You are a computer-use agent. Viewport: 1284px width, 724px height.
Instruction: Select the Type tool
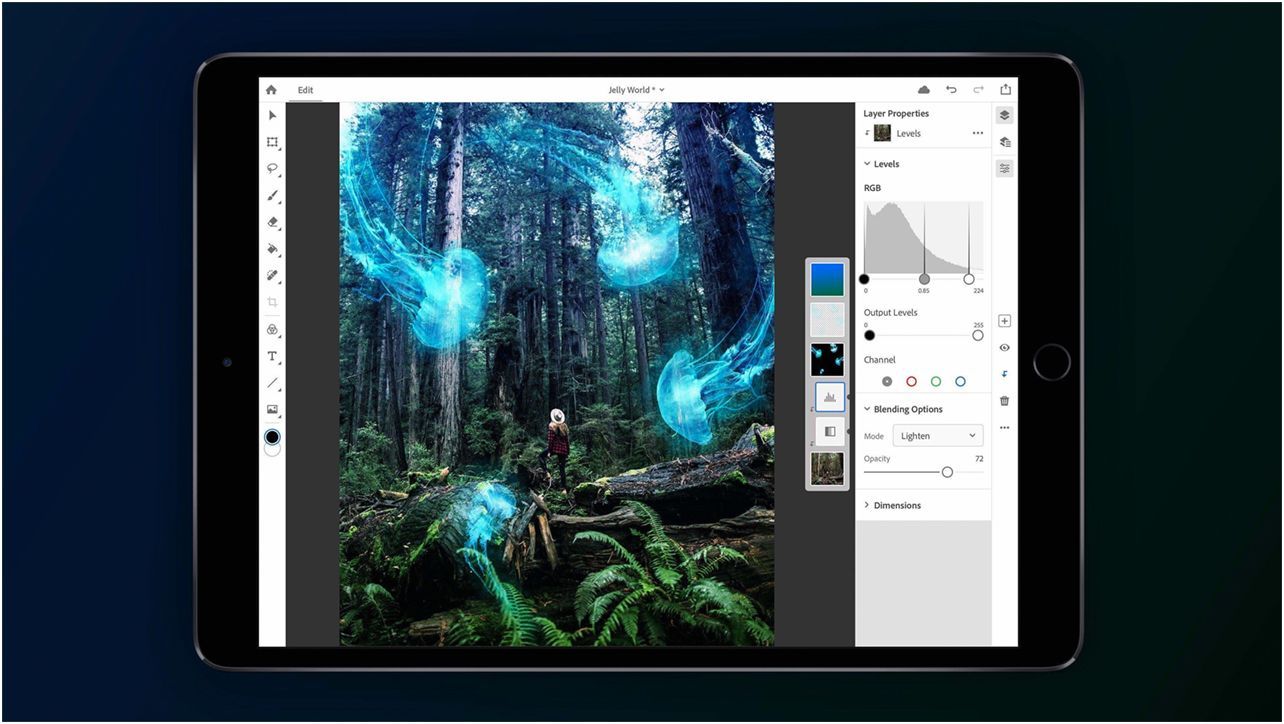tap(272, 356)
